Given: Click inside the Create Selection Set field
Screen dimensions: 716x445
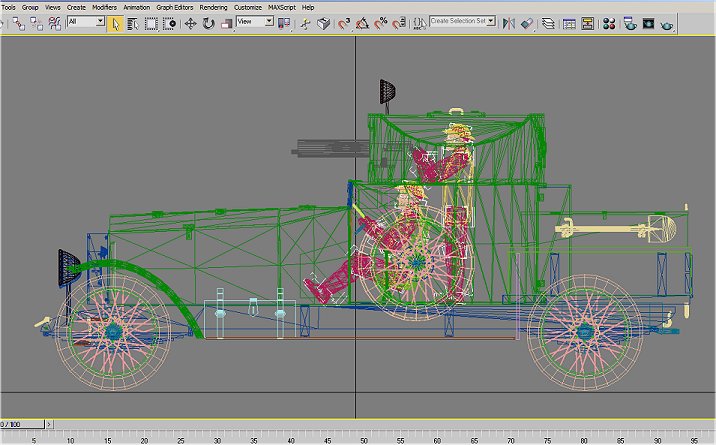Looking at the screenshot, I should coord(458,21).
